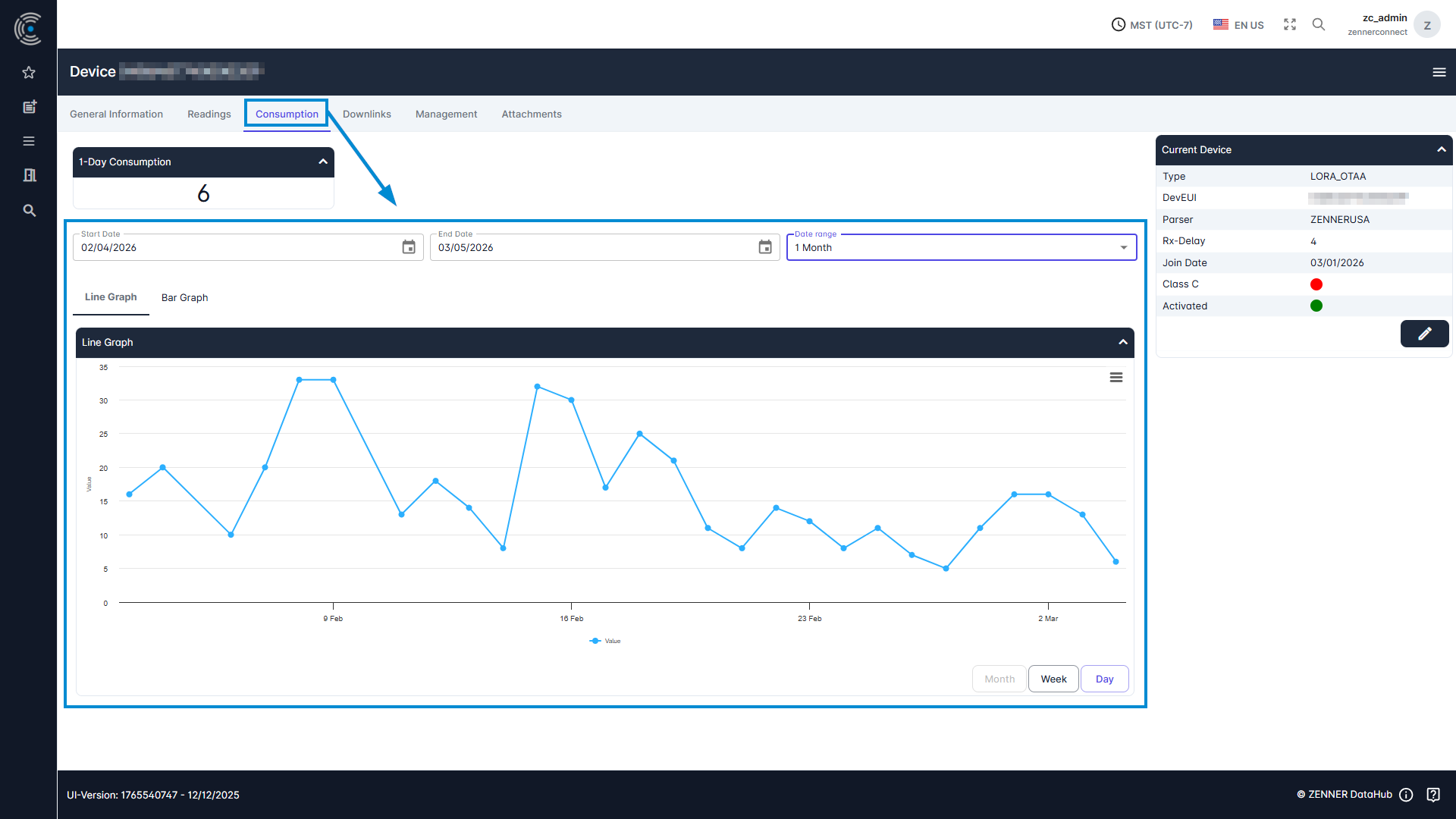
Task: Open the Date range dropdown
Action: pyautogui.click(x=961, y=247)
